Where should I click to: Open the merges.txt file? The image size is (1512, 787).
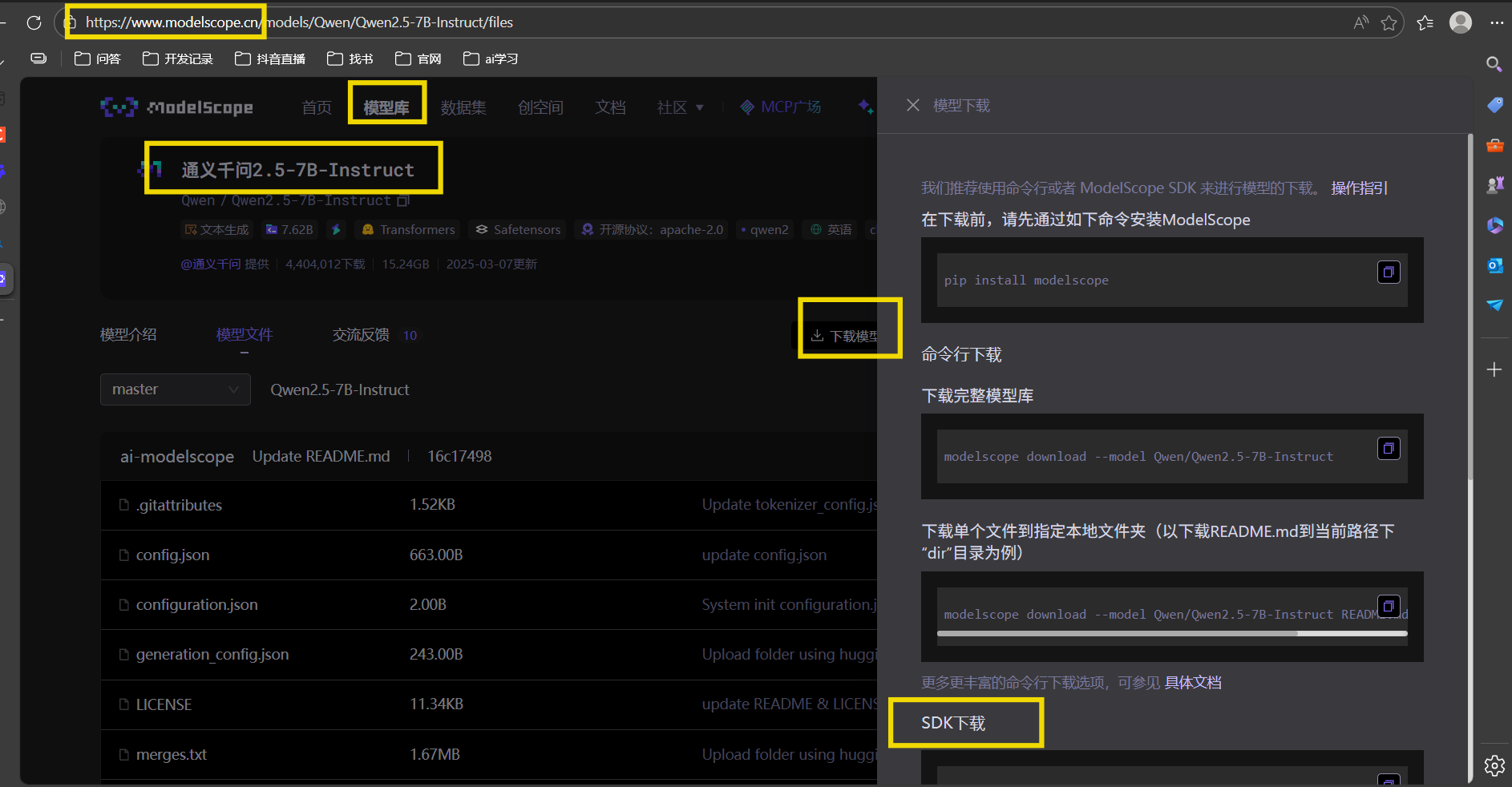coord(172,755)
